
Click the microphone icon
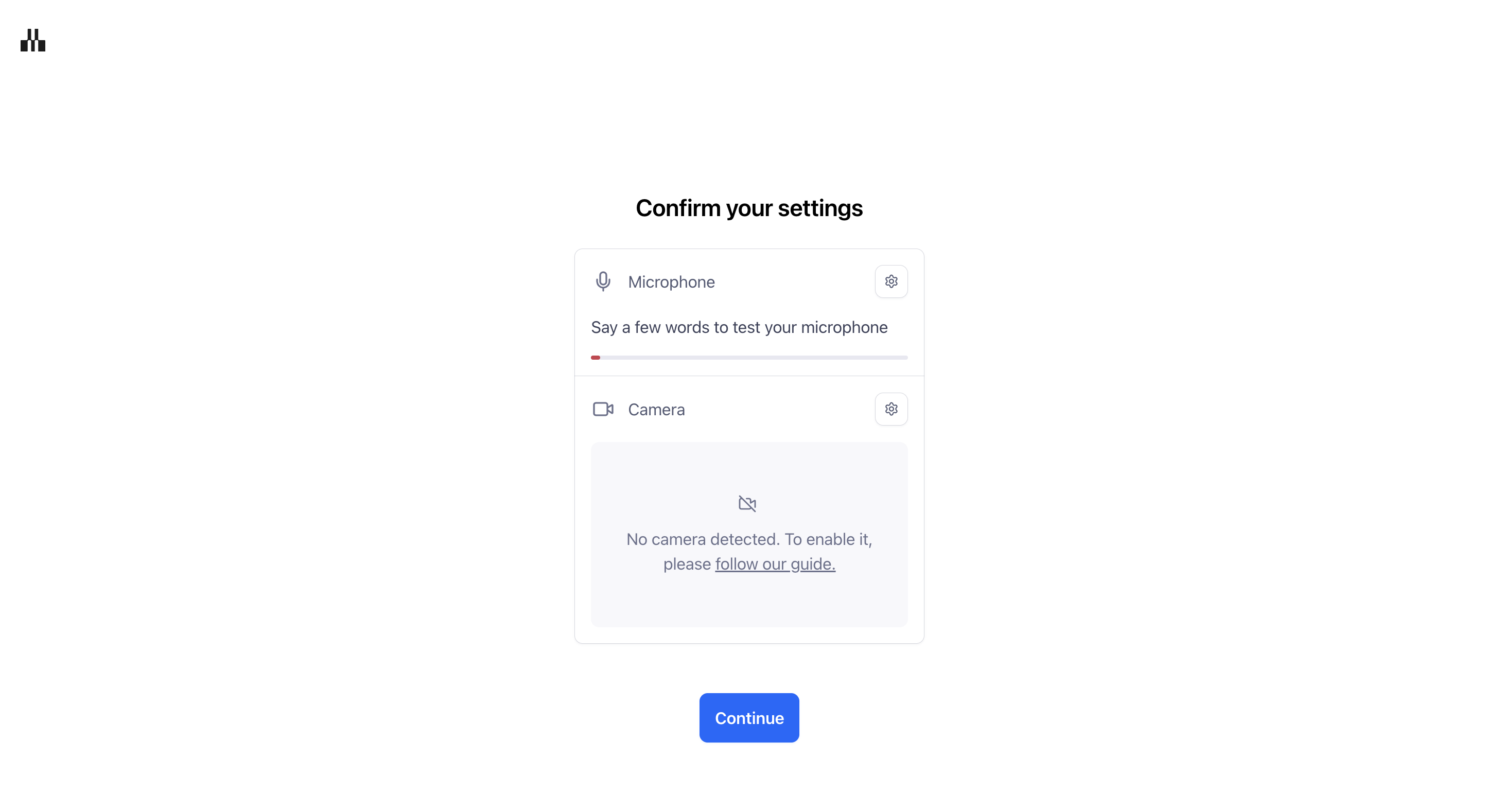click(x=603, y=281)
